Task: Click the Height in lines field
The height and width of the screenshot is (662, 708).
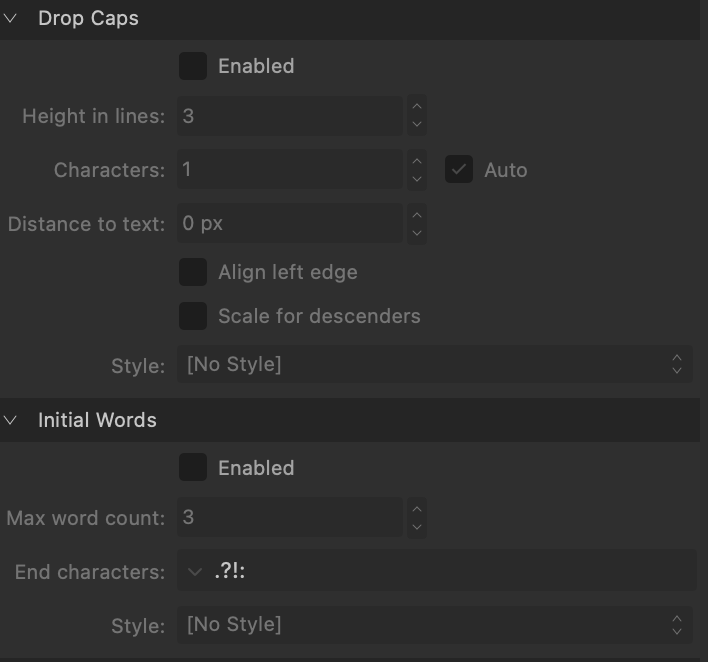Action: (290, 116)
